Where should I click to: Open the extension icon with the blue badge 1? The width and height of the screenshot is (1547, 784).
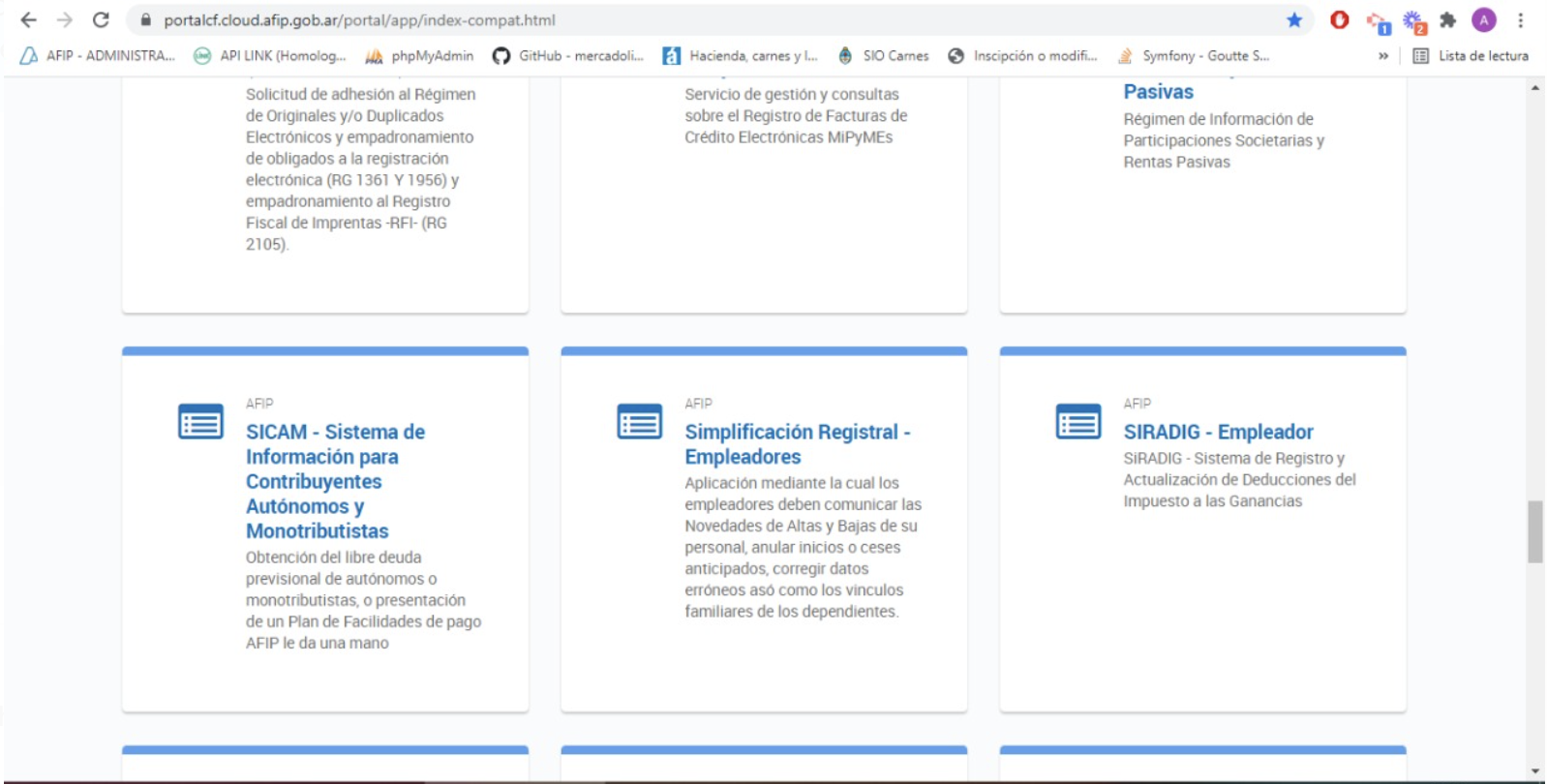(x=1378, y=21)
